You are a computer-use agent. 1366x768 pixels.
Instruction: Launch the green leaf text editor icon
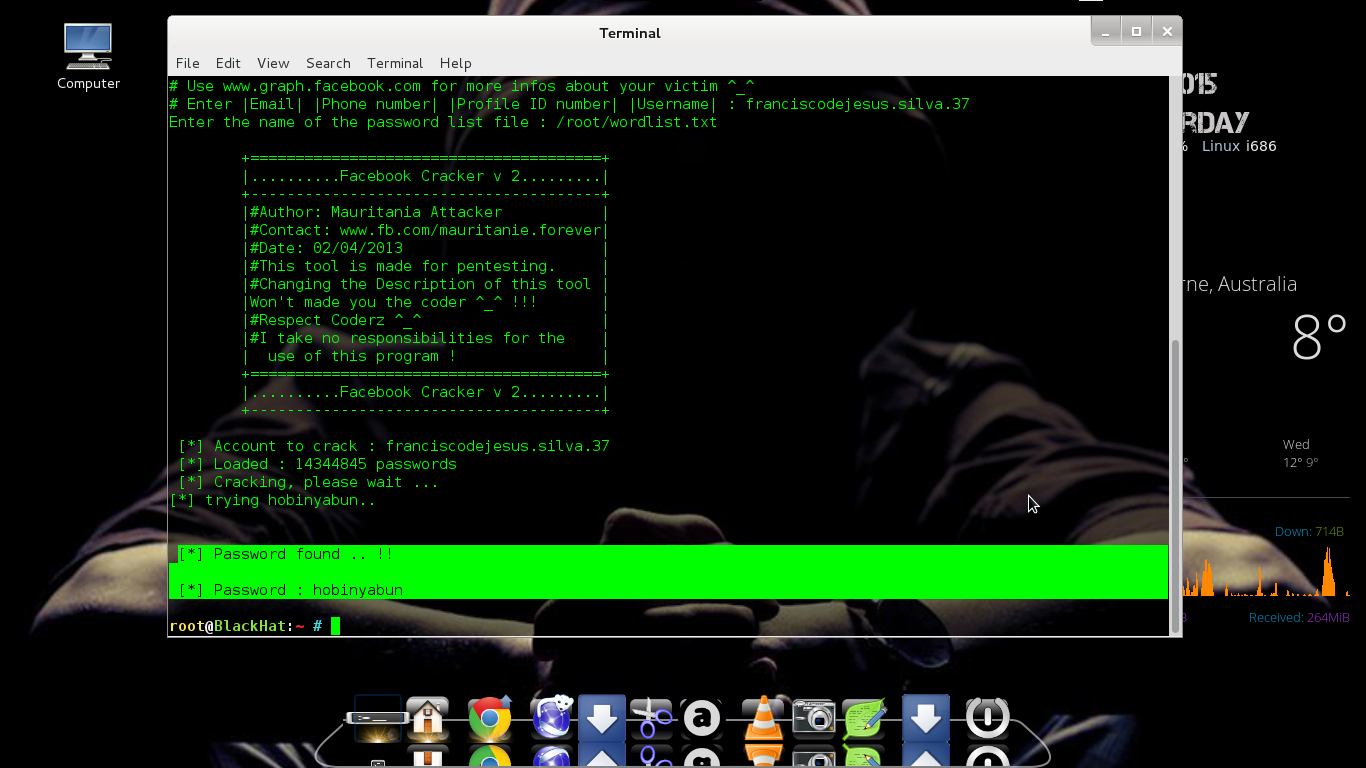point(865,718)
